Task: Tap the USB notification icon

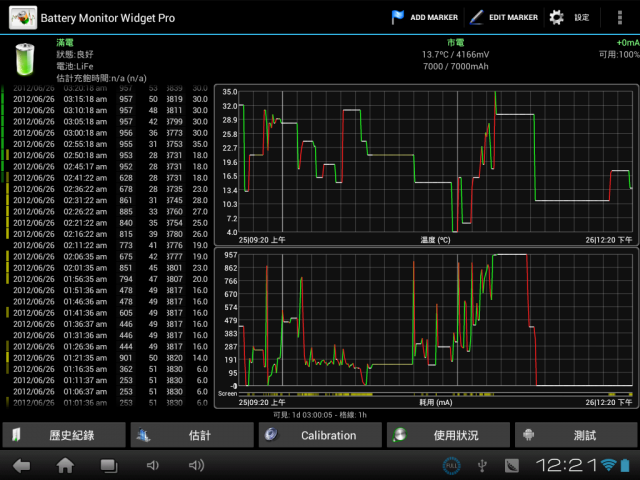Action: point(482,466)
